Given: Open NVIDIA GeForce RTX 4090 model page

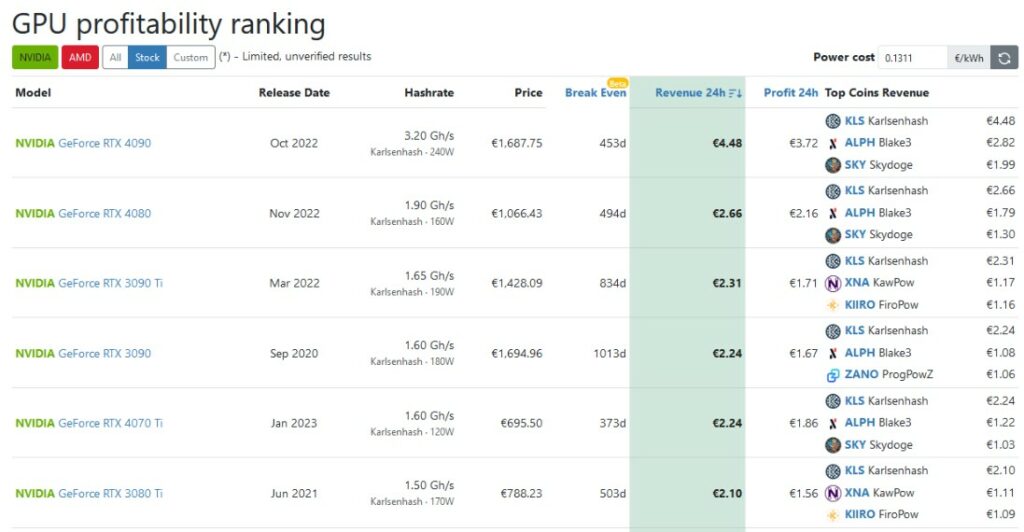Looking at the screenshot, I should point(83,143).
